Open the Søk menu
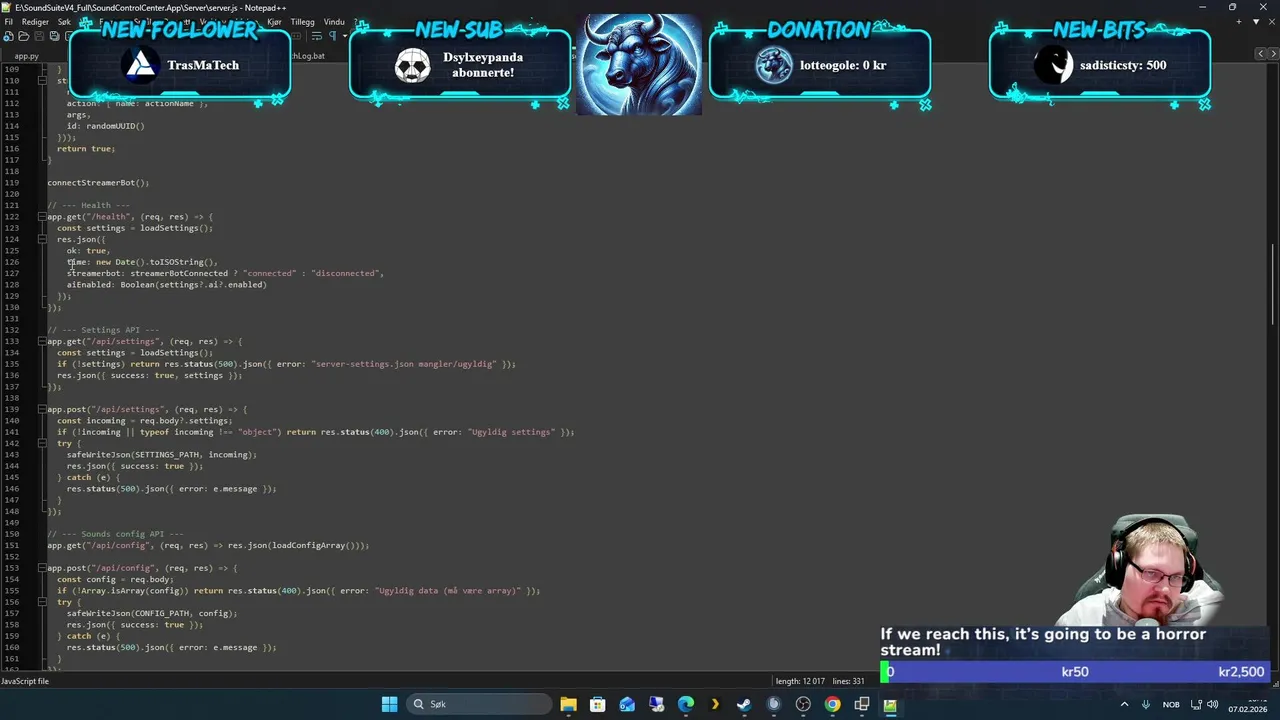1280x720 pixels. [x=65, y=21]
